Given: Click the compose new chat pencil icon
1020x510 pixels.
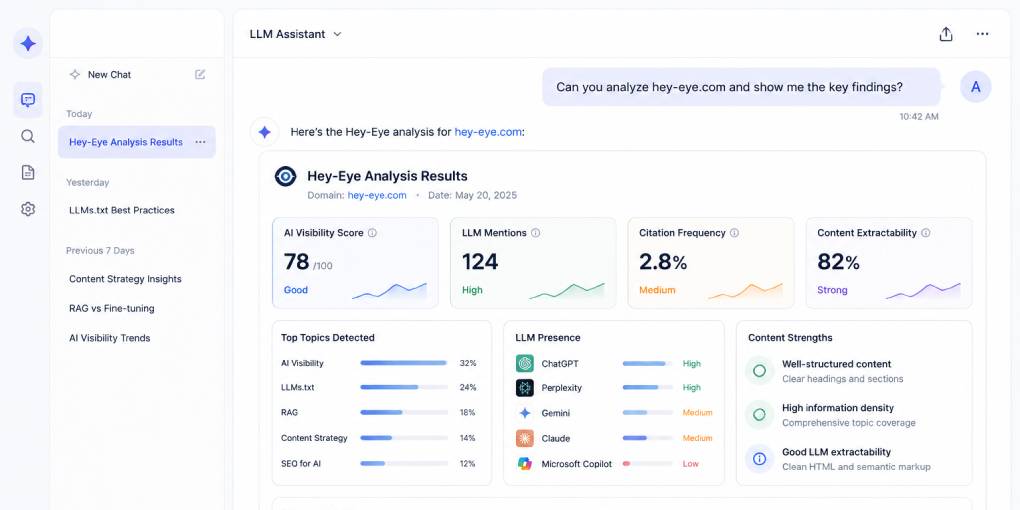Looking at the screenshot, I should coord(200,74).
